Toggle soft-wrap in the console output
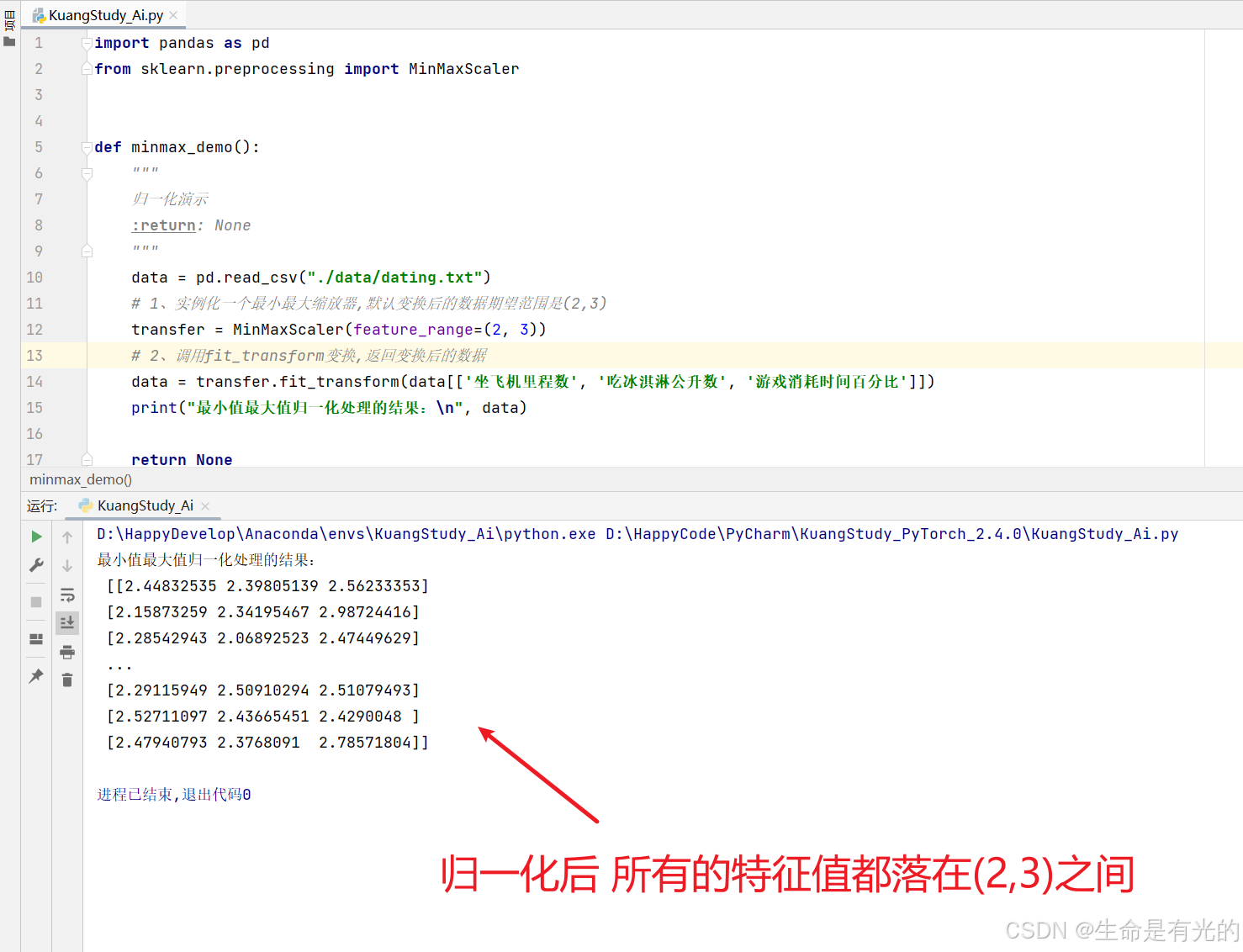 67,595
